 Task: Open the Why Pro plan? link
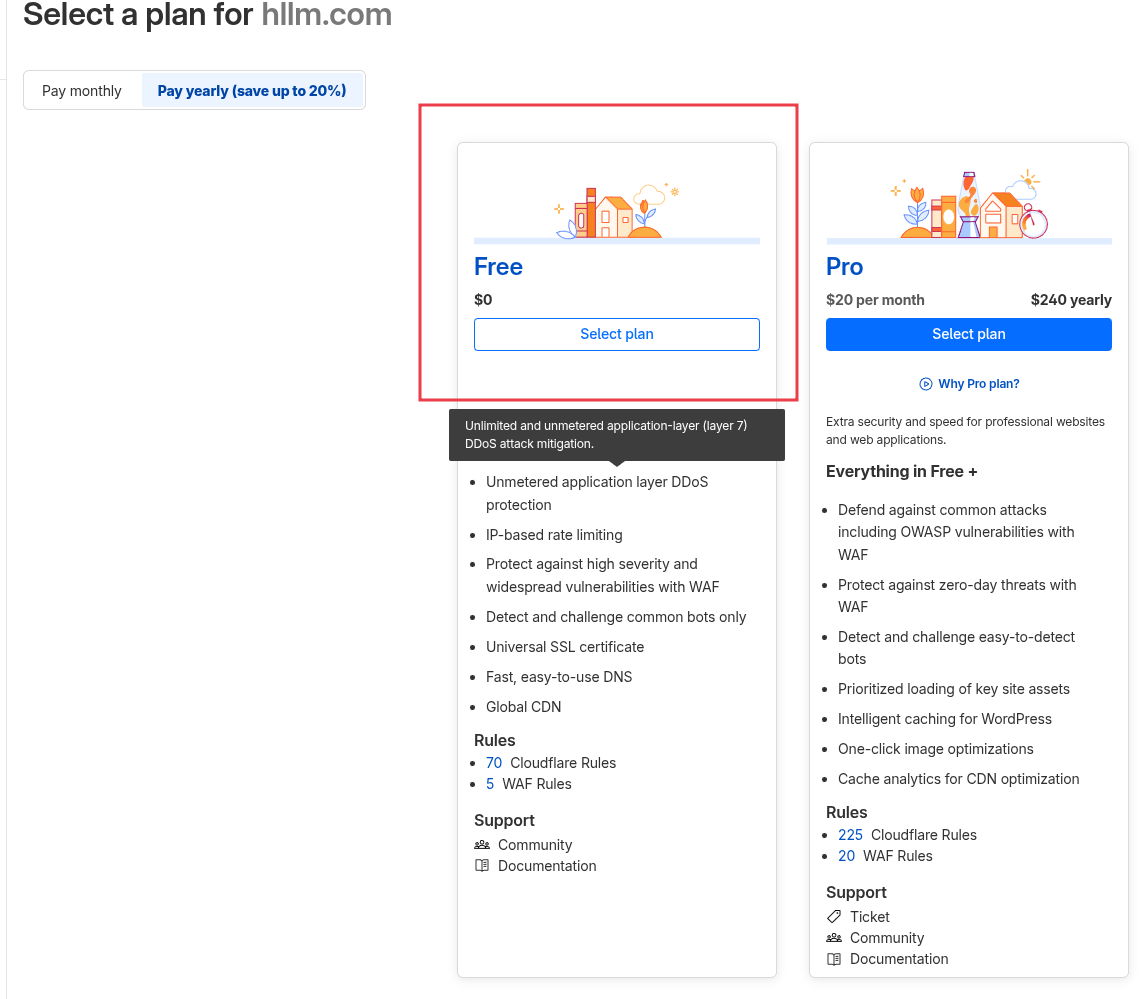coord(978,384)
